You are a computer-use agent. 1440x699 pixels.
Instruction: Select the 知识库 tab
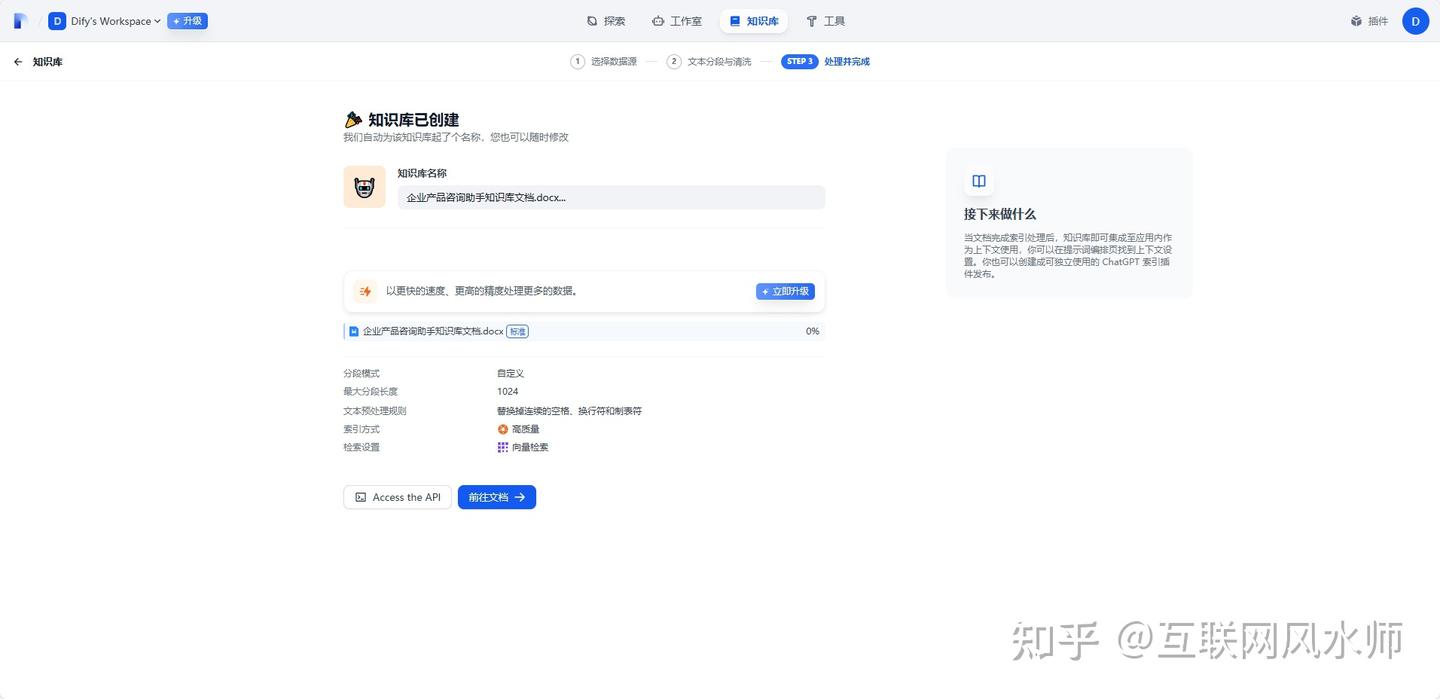tap(754, 21)
